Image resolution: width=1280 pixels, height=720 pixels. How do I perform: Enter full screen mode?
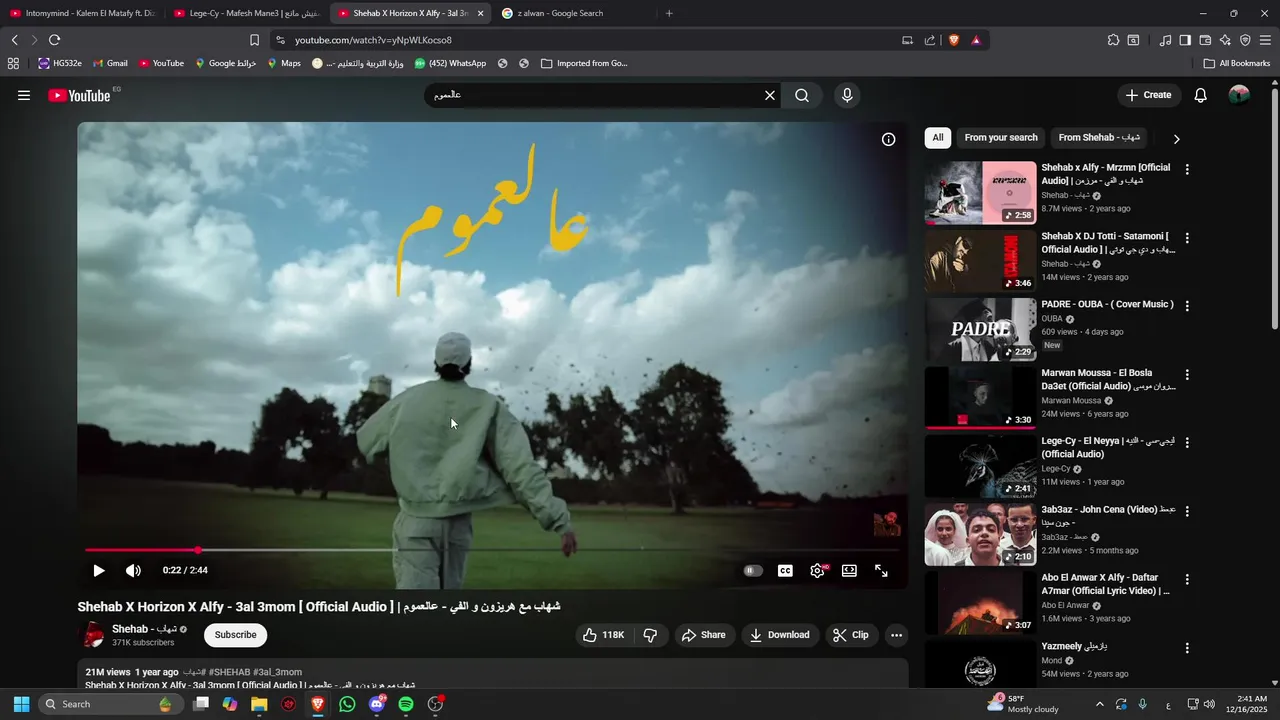click(881, 570)
